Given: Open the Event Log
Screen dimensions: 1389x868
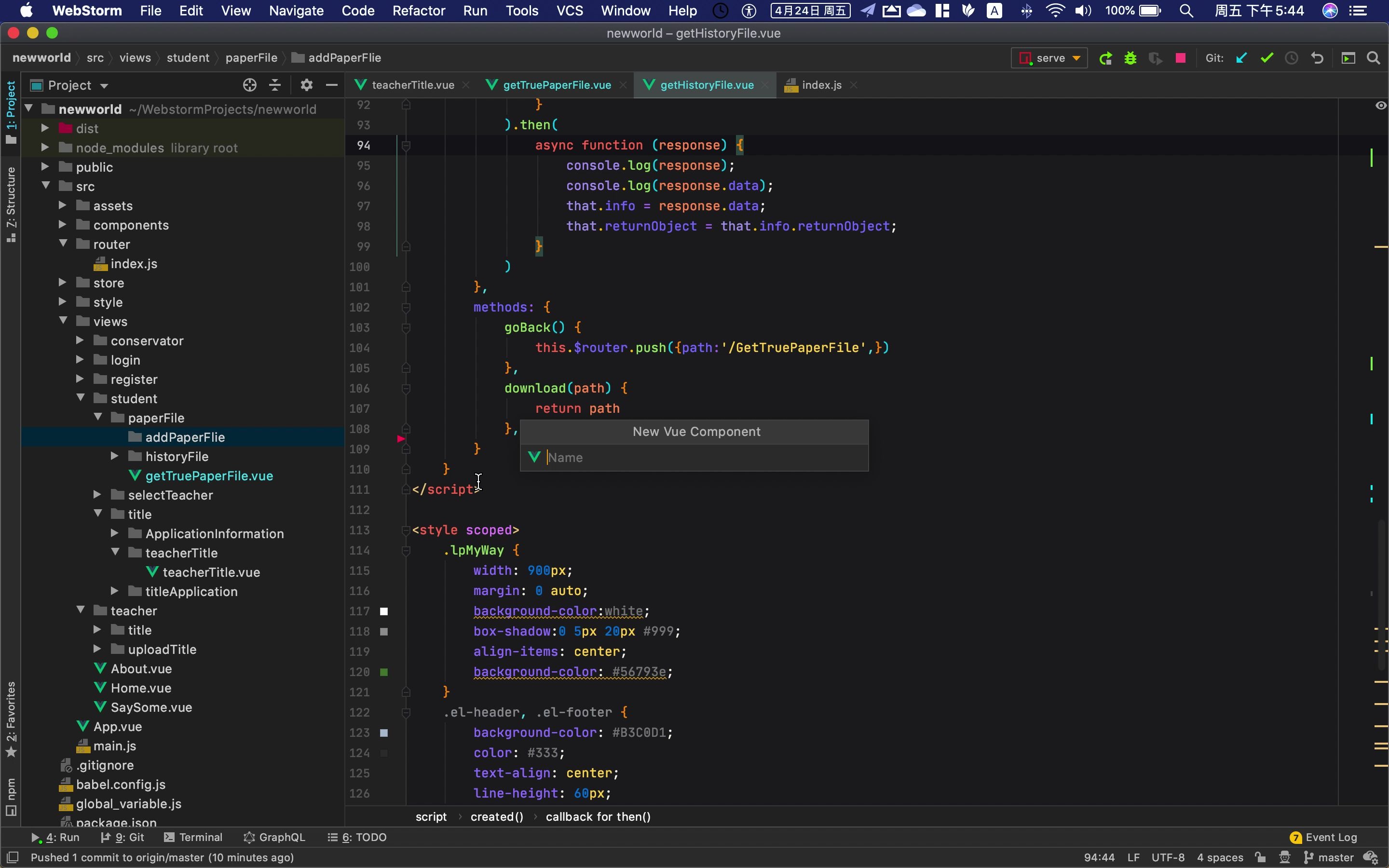Looking at the screenshot, I should click(1323, 838).
